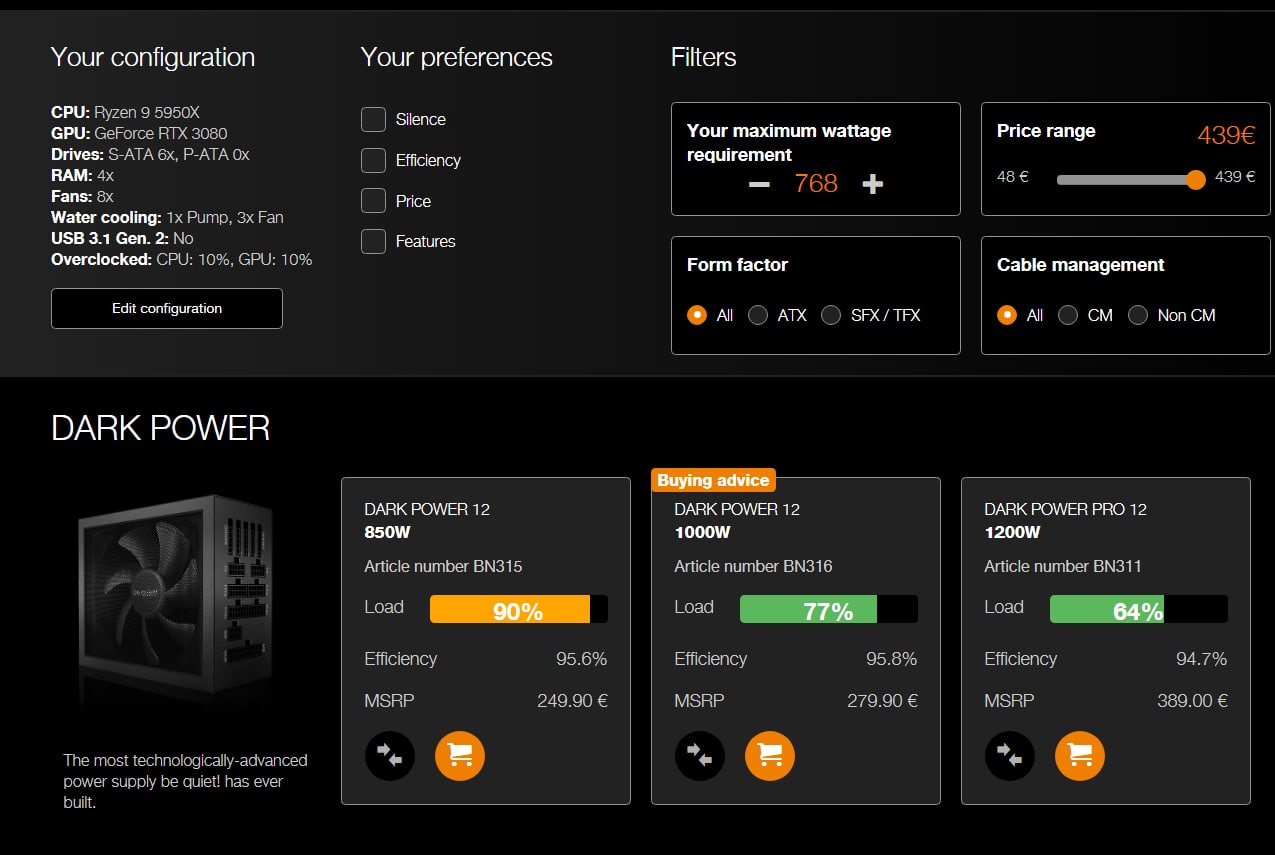This screenshot has width=1275, height=855.
Task: Click Article number BN315
Action: (x=443, y=566)
